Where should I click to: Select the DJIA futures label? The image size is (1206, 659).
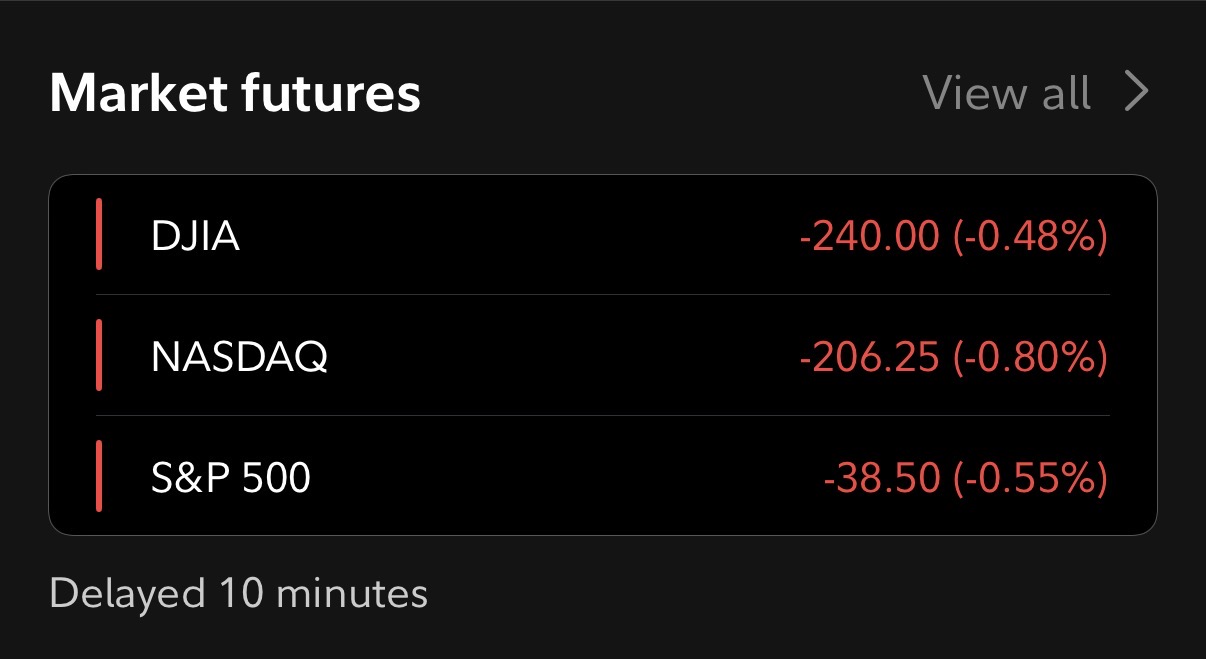tap(195, 237)
